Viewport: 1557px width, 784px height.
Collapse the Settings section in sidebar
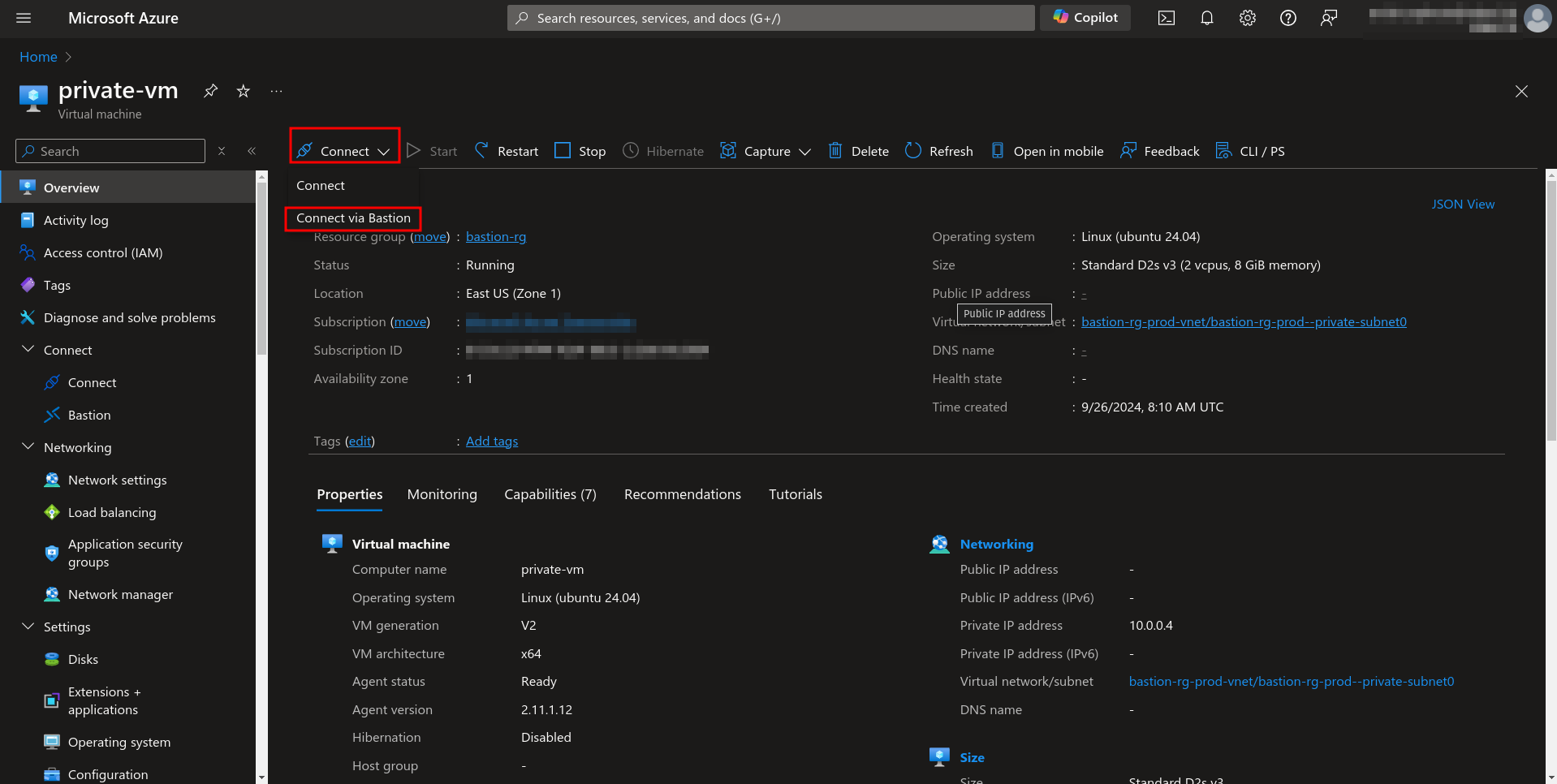tap(28, 626)
